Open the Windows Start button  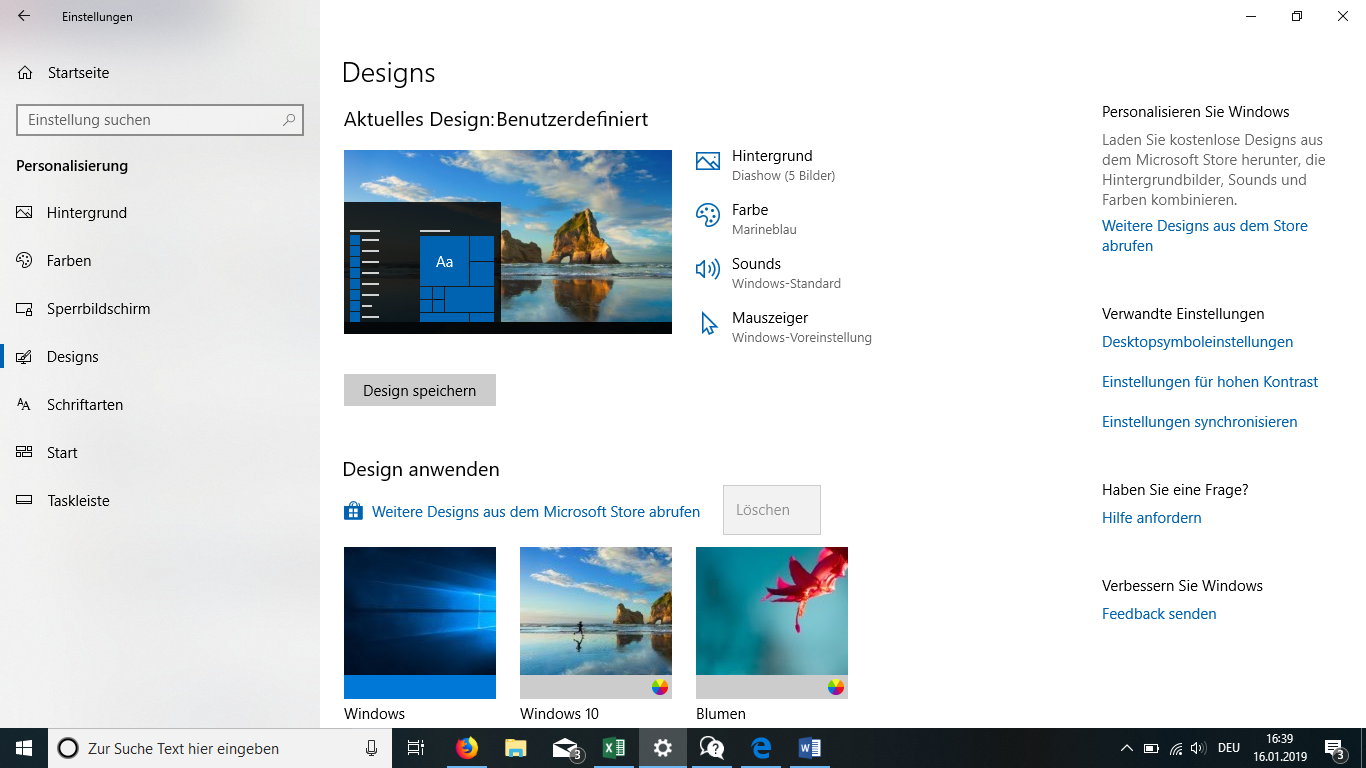click(24, 748)
